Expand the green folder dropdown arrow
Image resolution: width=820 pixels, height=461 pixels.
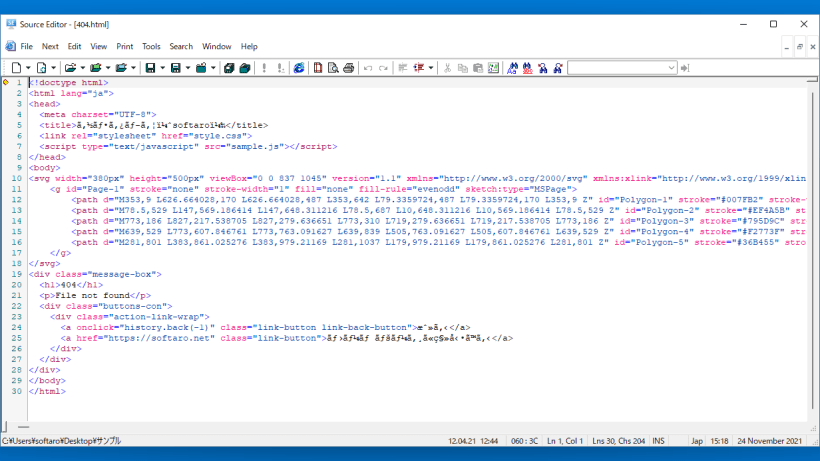tap(108, 68)
